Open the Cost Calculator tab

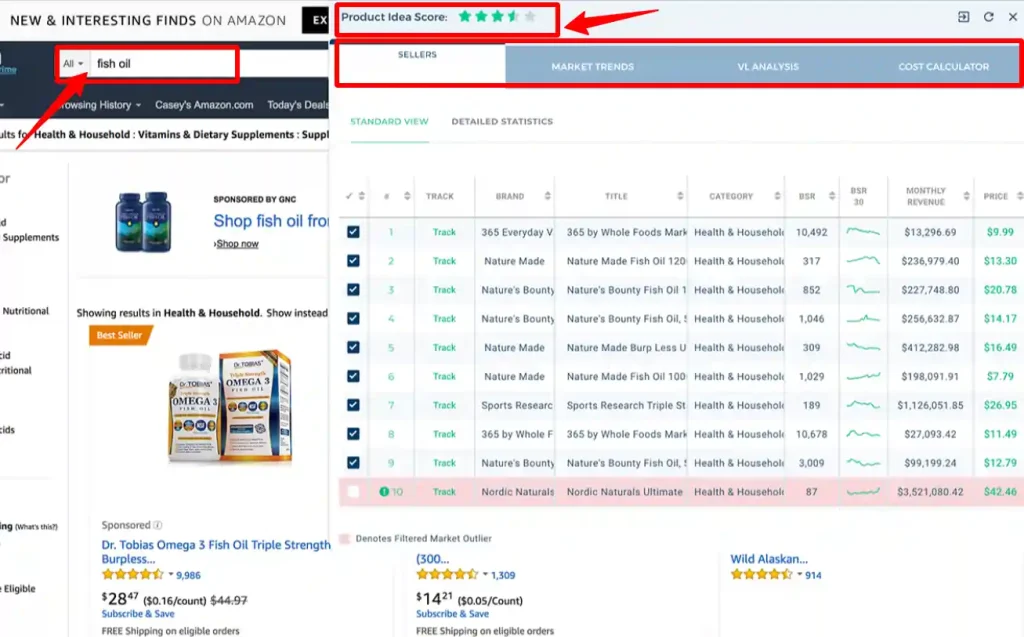(943, 66)
